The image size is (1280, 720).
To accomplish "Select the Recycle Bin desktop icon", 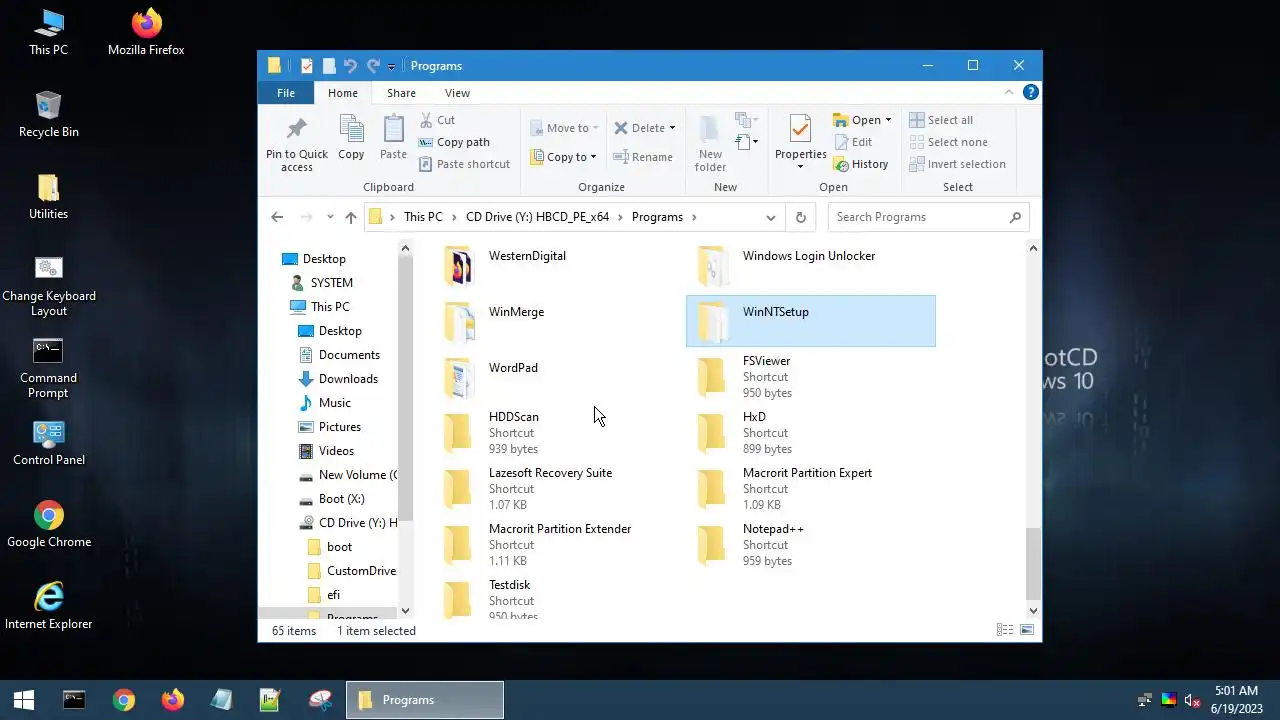I will pos(48,114).
